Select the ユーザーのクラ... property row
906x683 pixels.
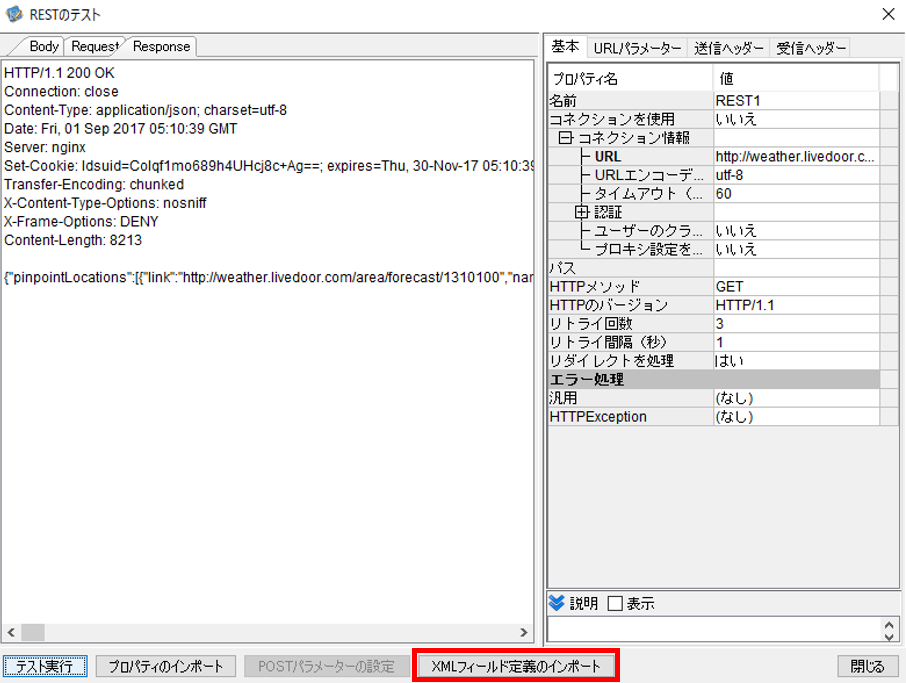[x=714, y=231]
